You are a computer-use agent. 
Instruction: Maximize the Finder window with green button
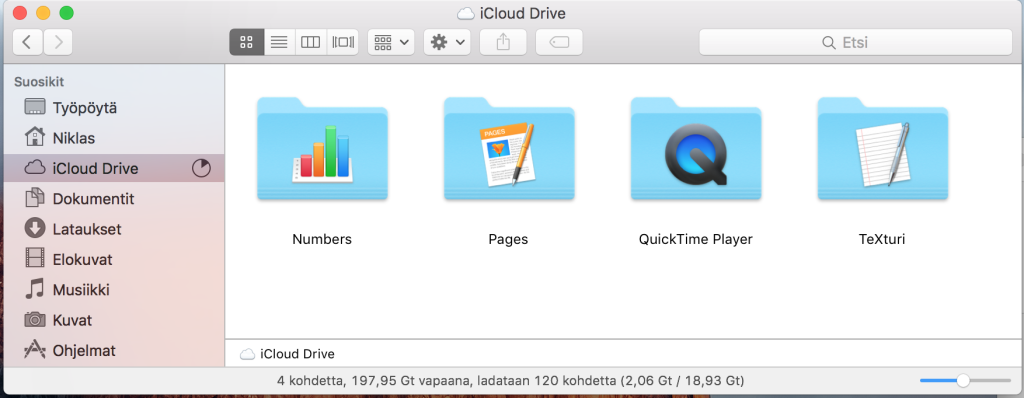point(67,12)
